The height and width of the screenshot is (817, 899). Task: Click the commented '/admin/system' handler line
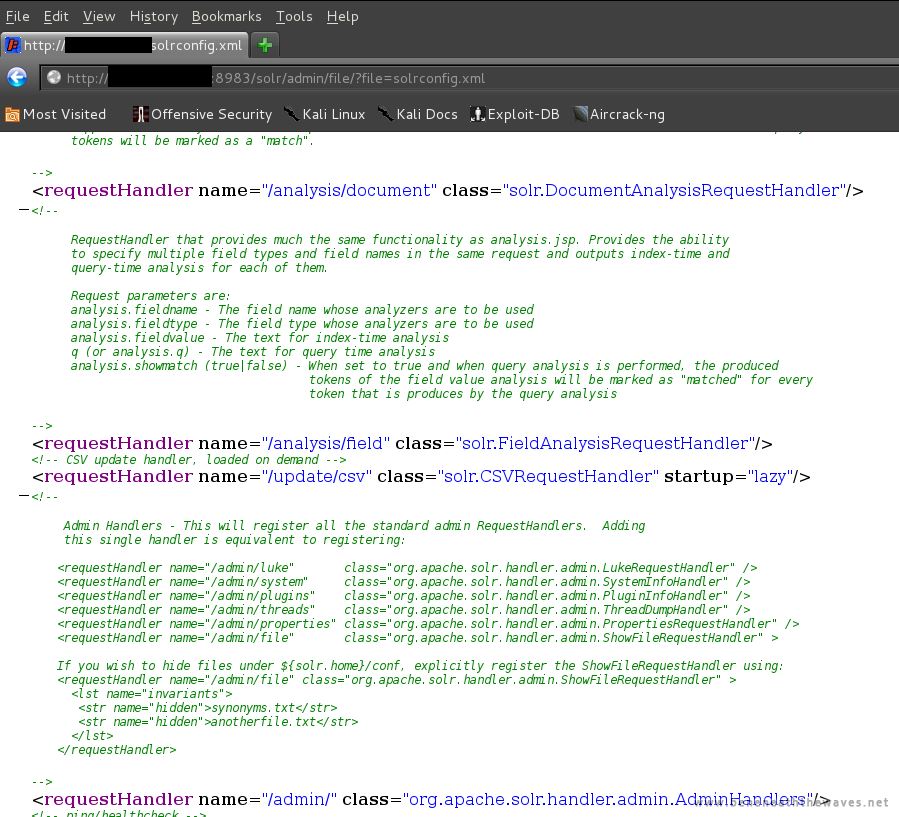tap(404, 582)
